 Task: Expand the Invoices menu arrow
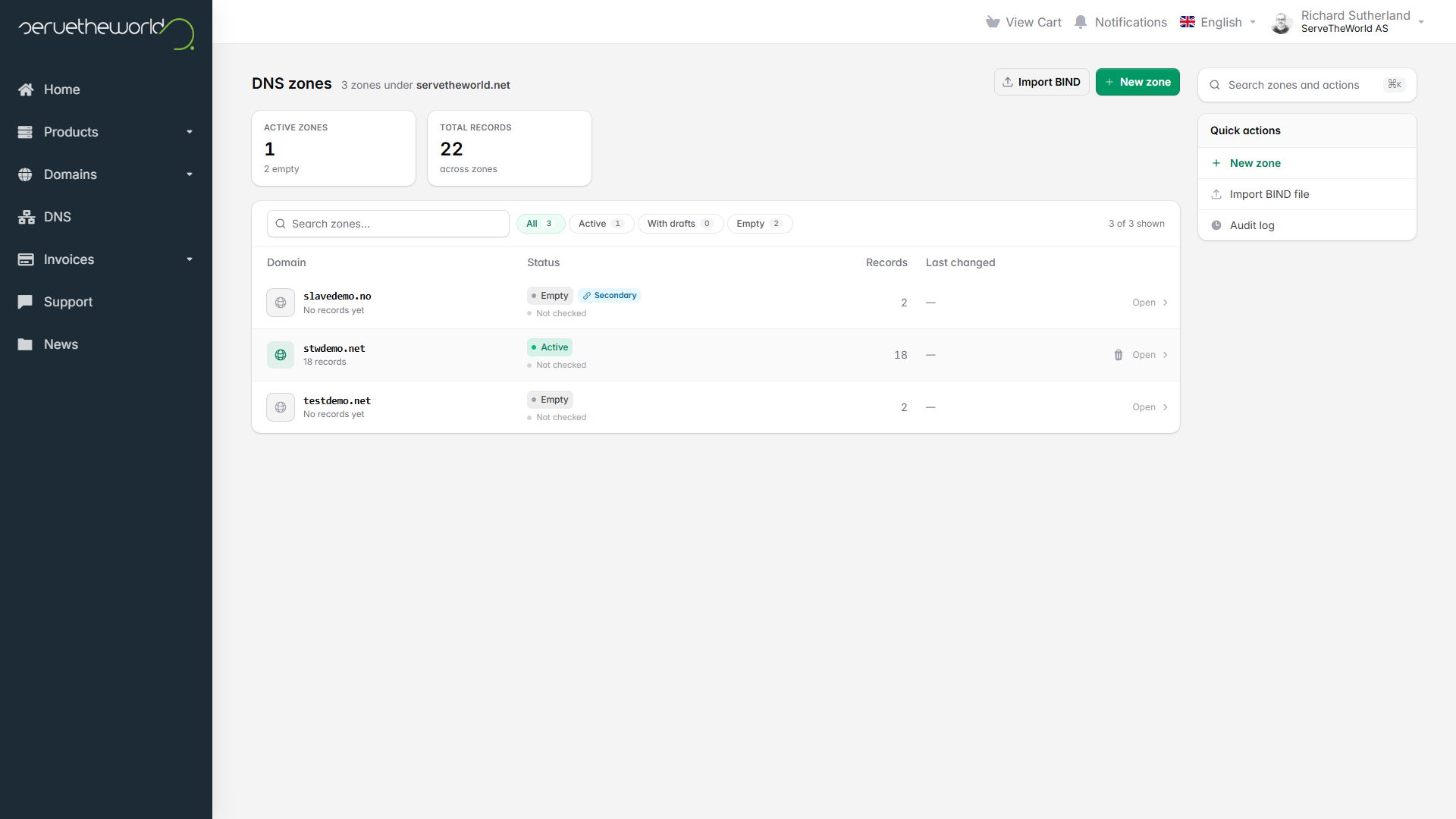[x=190, y=259]
